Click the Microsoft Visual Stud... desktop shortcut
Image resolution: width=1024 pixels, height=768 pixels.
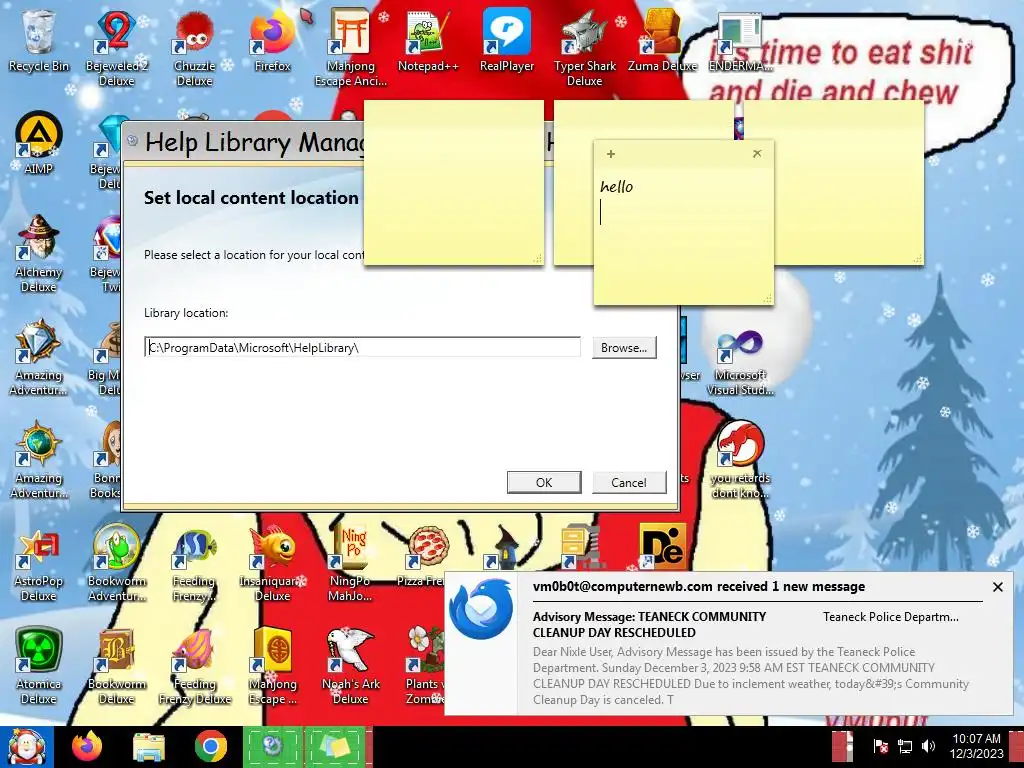(740, 363)
